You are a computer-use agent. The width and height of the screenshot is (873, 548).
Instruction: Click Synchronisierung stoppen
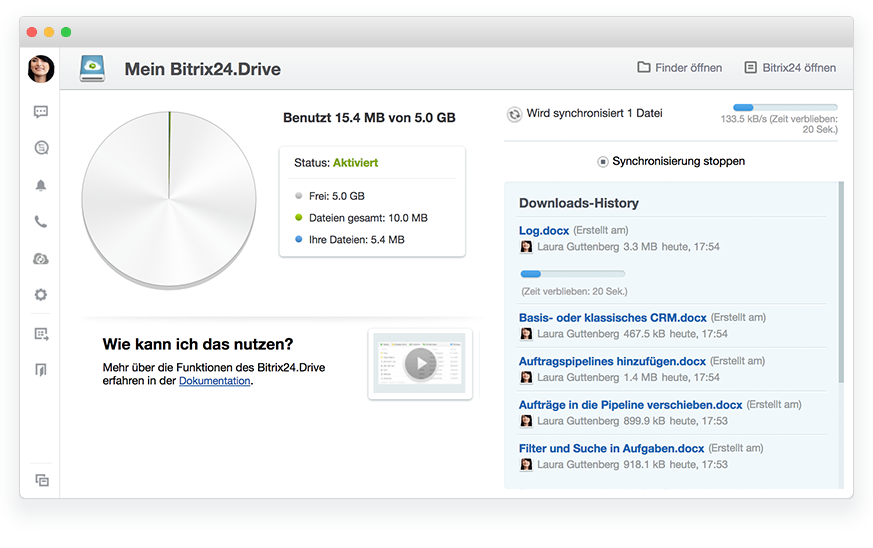click(678, 162)
